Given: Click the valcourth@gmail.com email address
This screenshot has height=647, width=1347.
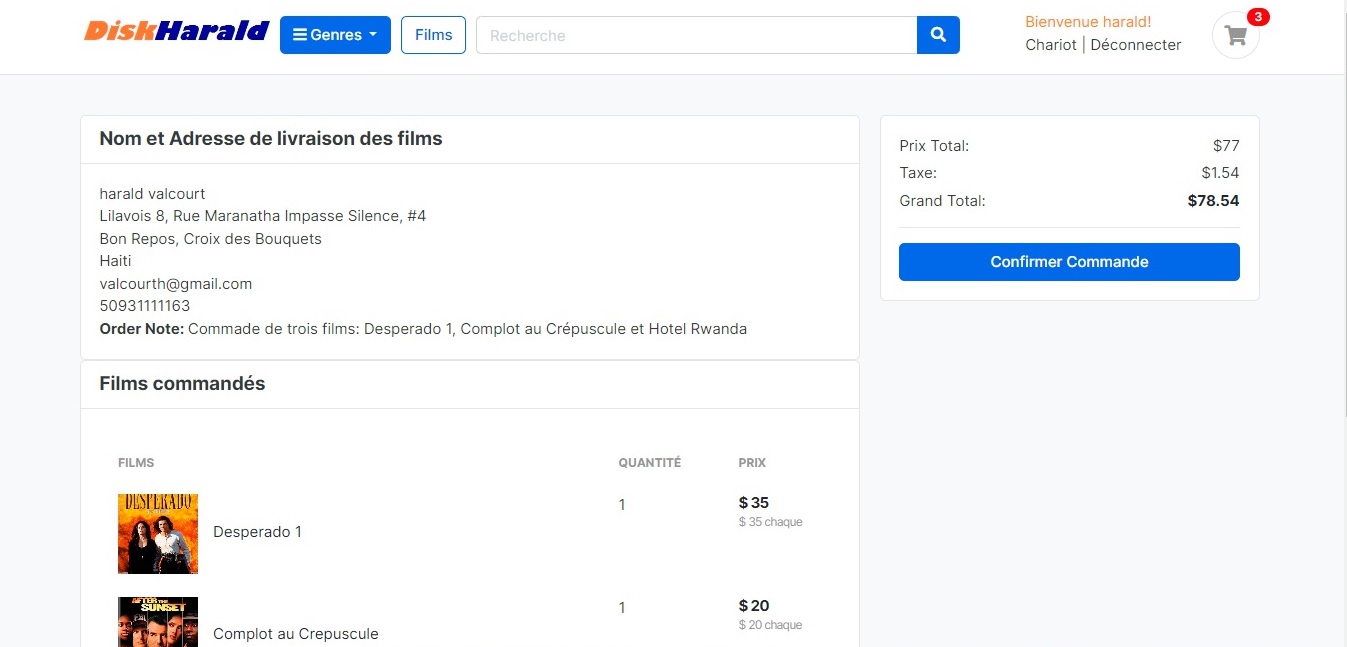Looking at the screenshot, I should [x=176, y=284].
